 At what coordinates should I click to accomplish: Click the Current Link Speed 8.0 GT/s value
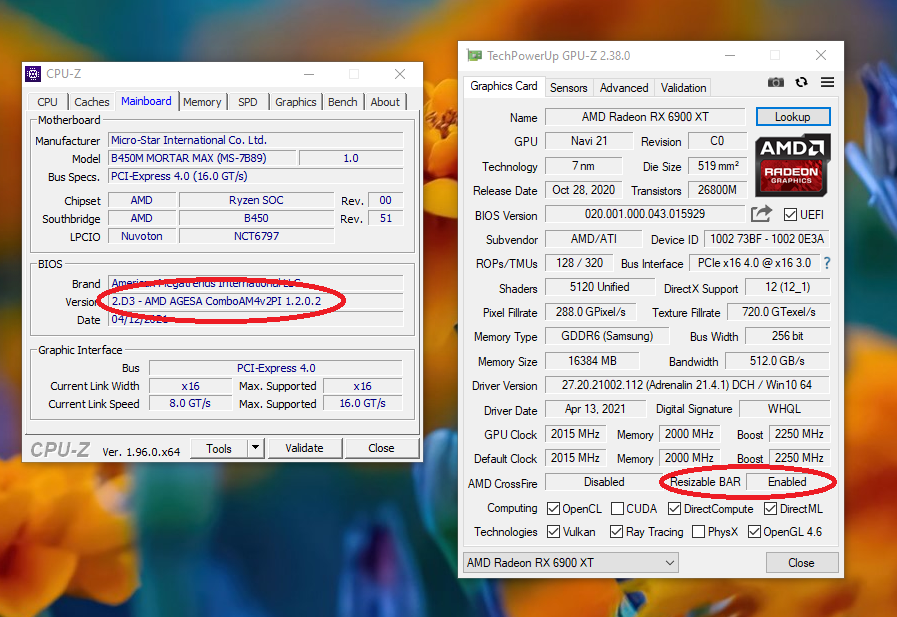click(x=190, y=403)
